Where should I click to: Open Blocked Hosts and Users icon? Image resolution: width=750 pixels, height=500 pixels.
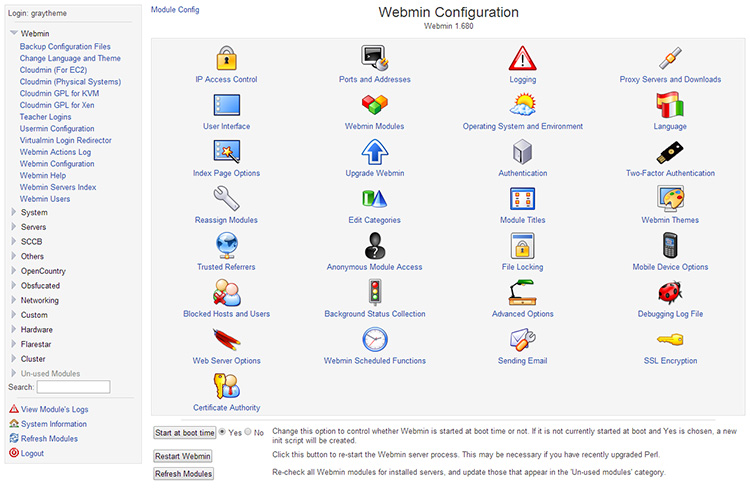(x=226, y=292)
